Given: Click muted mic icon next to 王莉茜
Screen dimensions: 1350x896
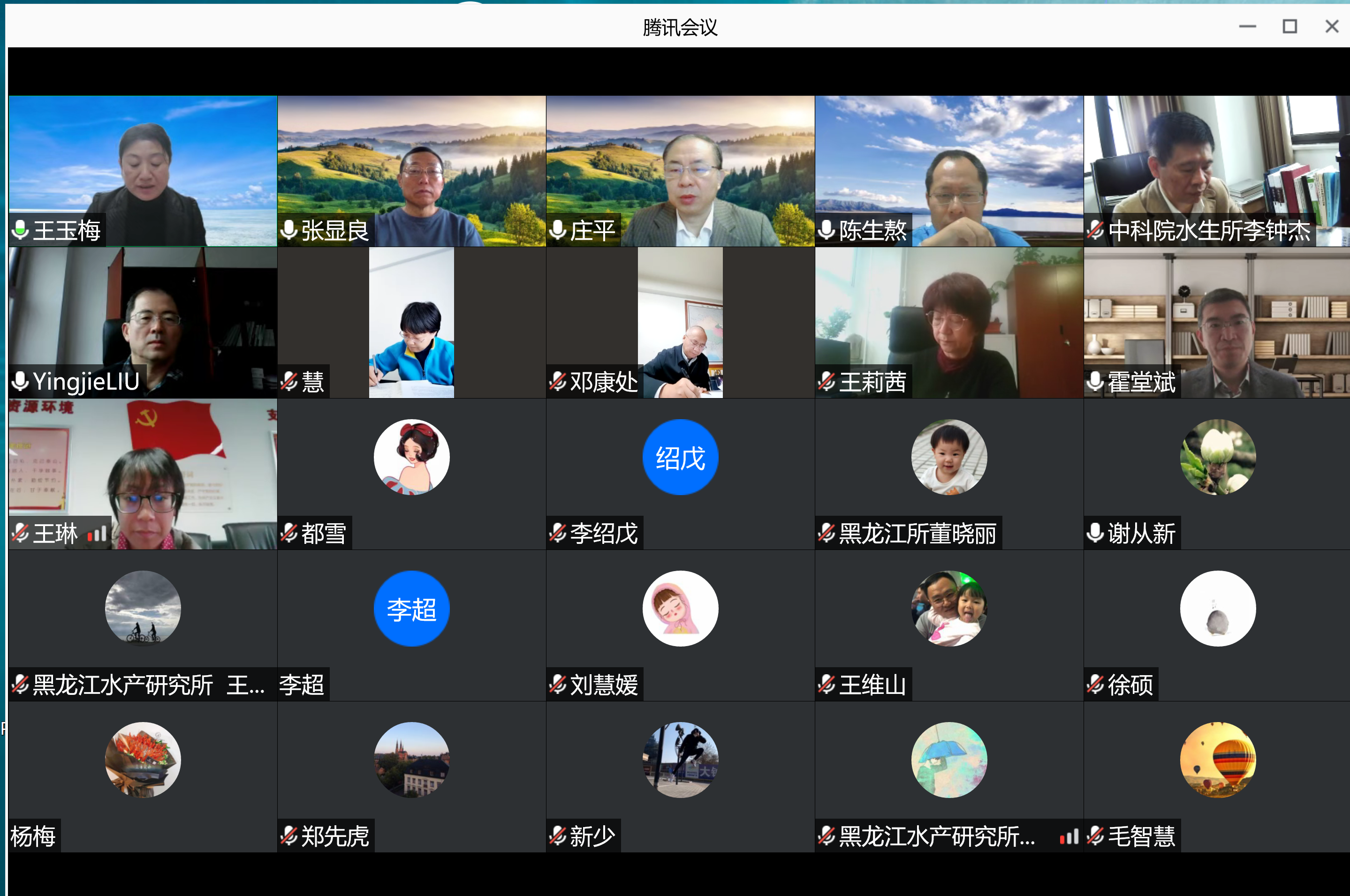Looking at the screenshot, I should click(x=827, y=382).
